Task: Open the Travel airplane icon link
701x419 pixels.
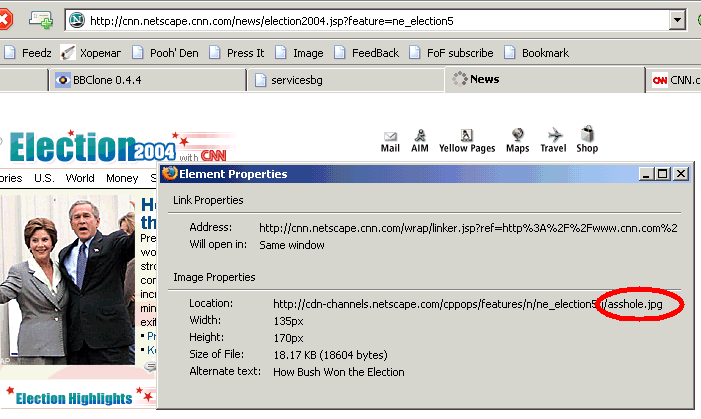Action: pos(553,141)
